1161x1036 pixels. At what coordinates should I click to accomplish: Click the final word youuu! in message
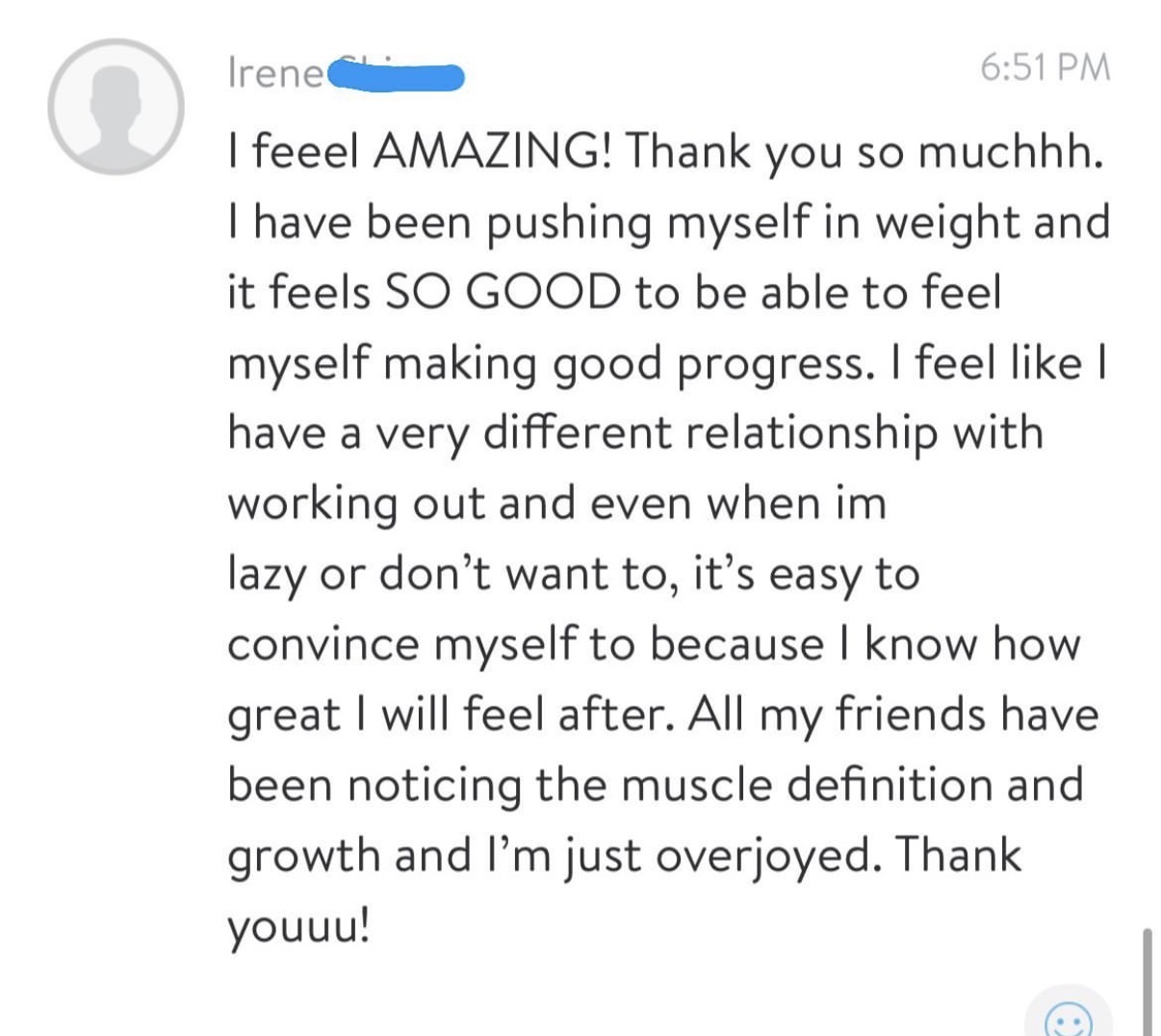pyautogui.click(x=298, y=927)
